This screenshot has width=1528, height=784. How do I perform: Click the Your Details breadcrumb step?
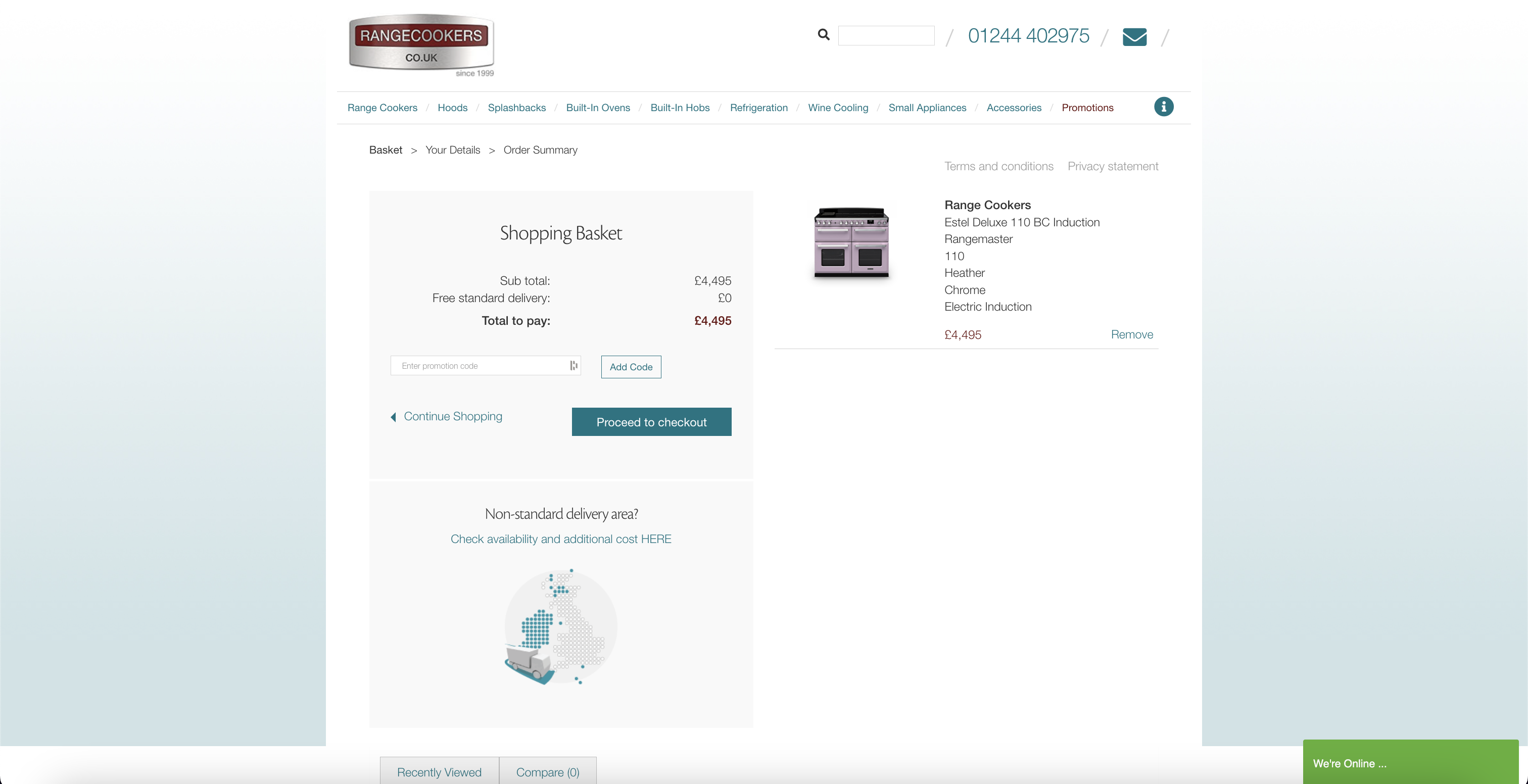coord(452,150)
